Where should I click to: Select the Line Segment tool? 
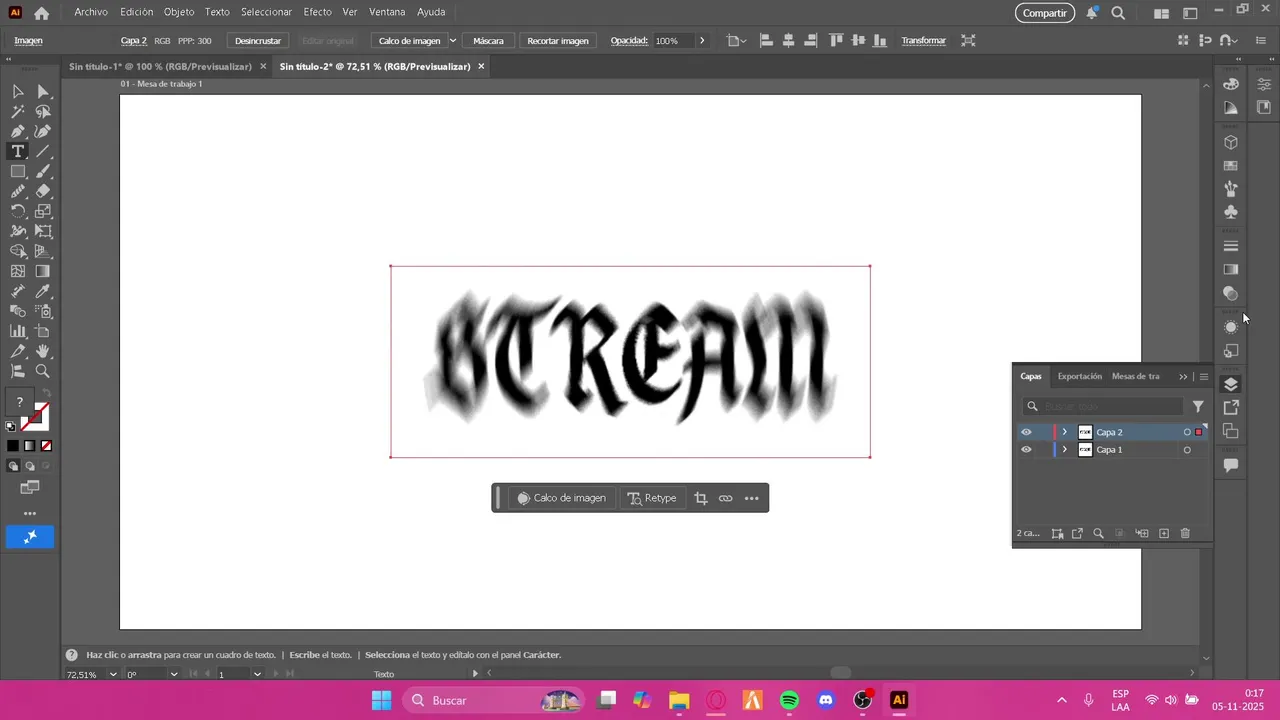43,151
